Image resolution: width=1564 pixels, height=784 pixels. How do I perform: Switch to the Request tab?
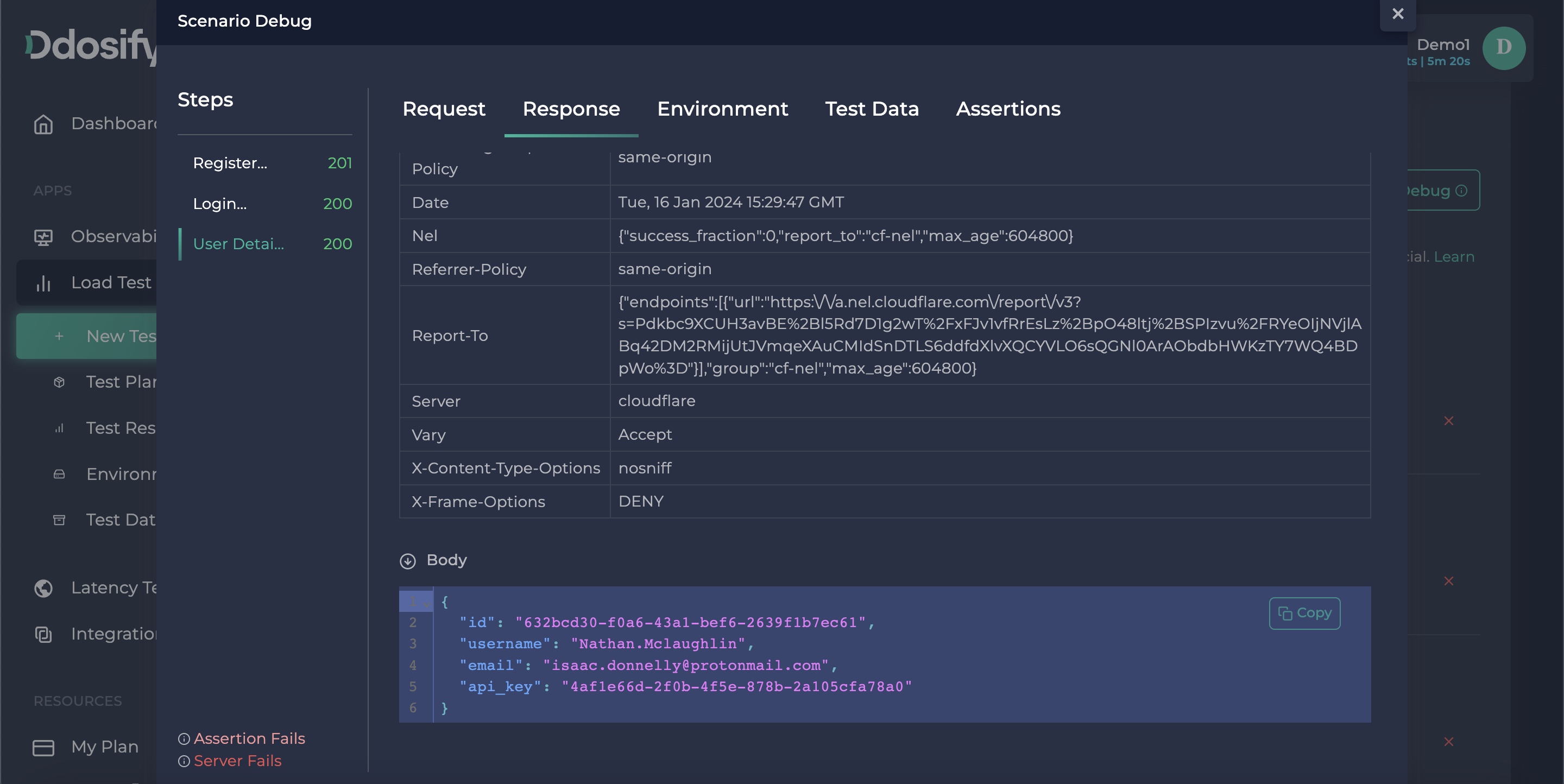[444, 109]
